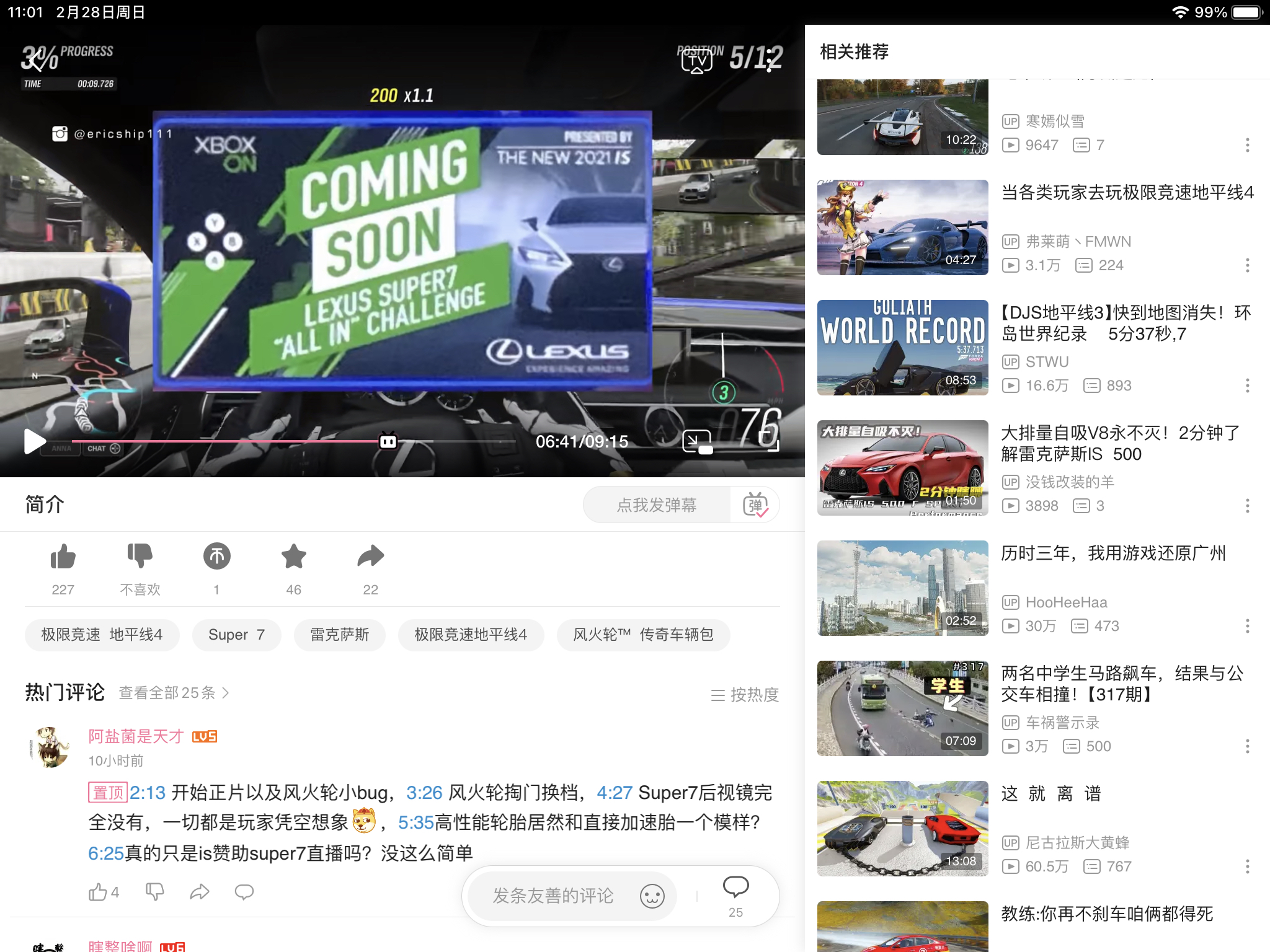The width and height of the screenshot is (1270, 952).
Task: Open more options for 寒嫣似雪 video
Action: click(x=1248, y=145)
